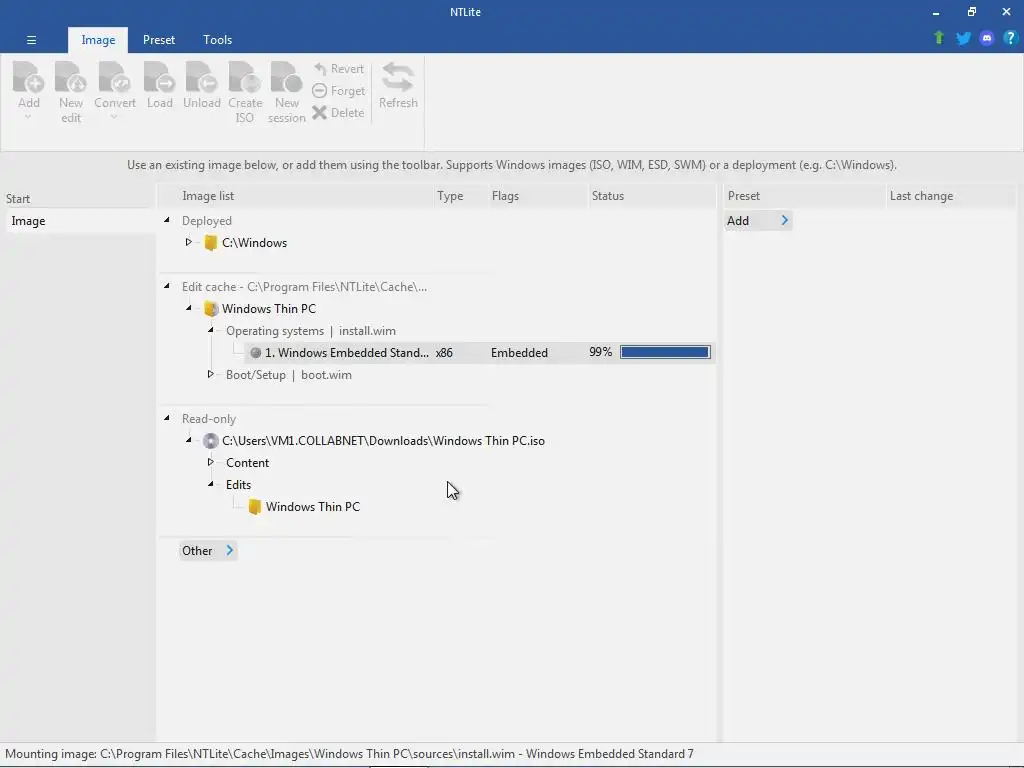Click the New edit toolbar icon

pyautogui.click(x=71, y=77)
